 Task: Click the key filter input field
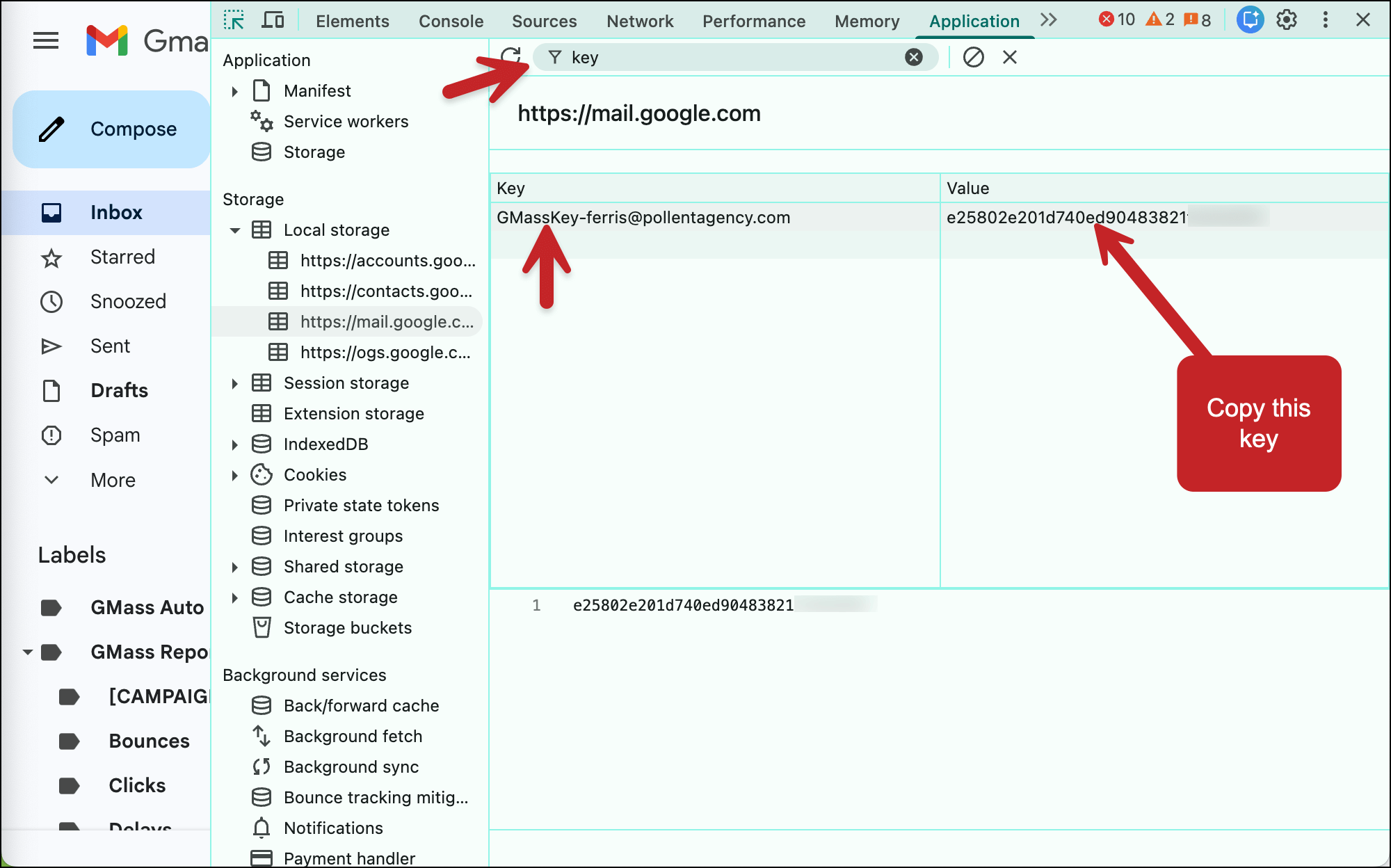(x=730, y=58)
